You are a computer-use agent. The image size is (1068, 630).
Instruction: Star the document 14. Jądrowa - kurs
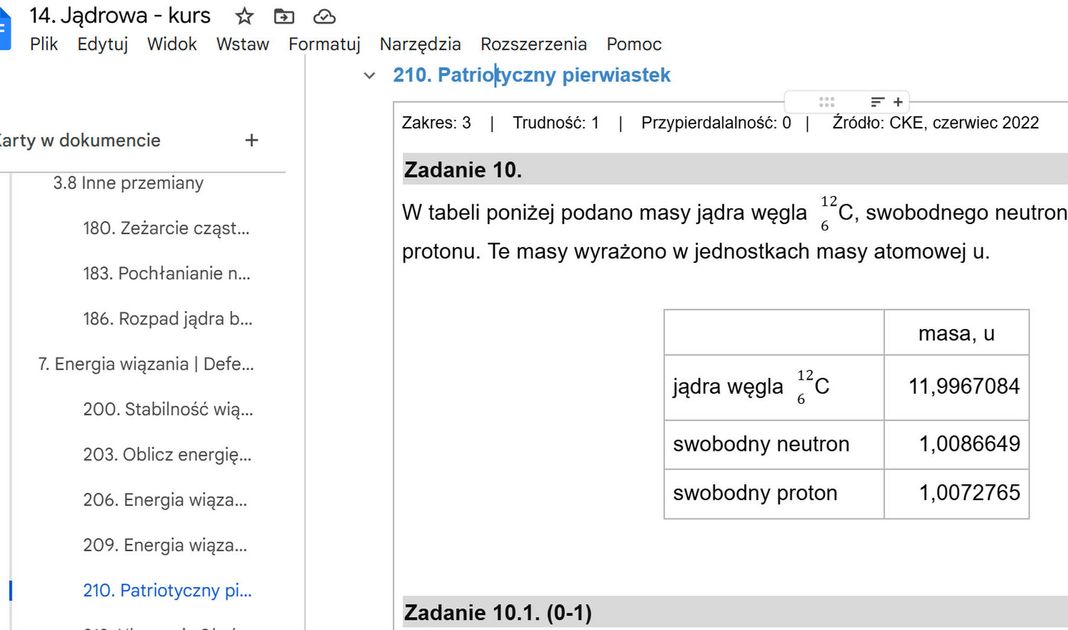244,16
